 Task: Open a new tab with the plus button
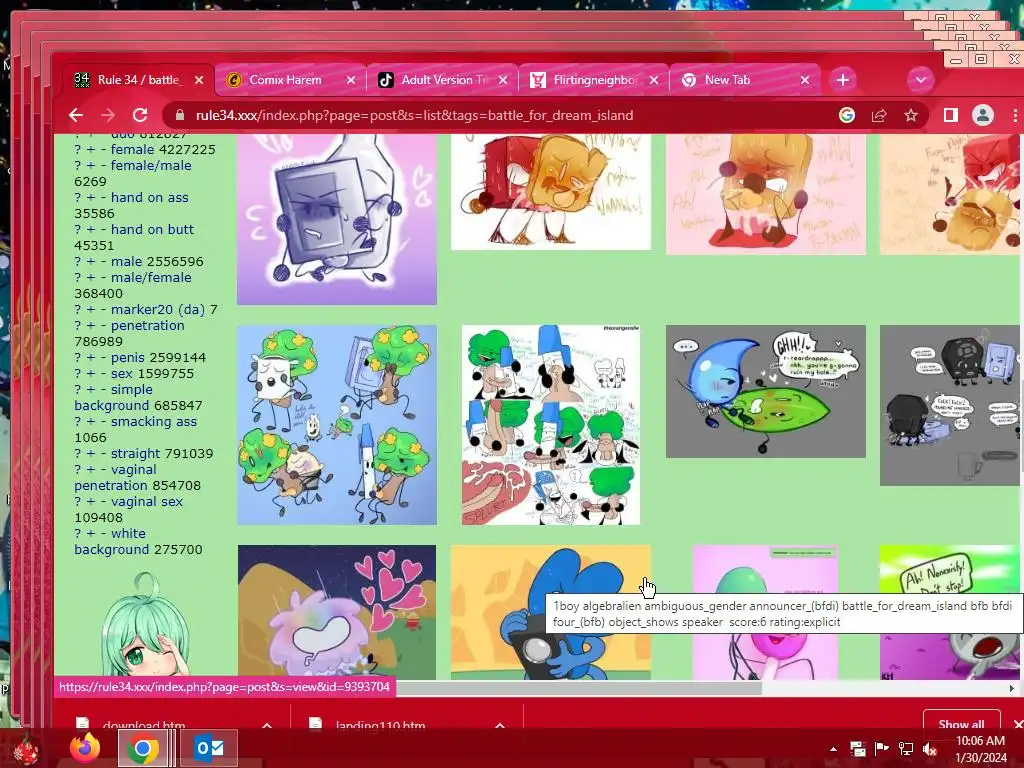click(842, 80)
